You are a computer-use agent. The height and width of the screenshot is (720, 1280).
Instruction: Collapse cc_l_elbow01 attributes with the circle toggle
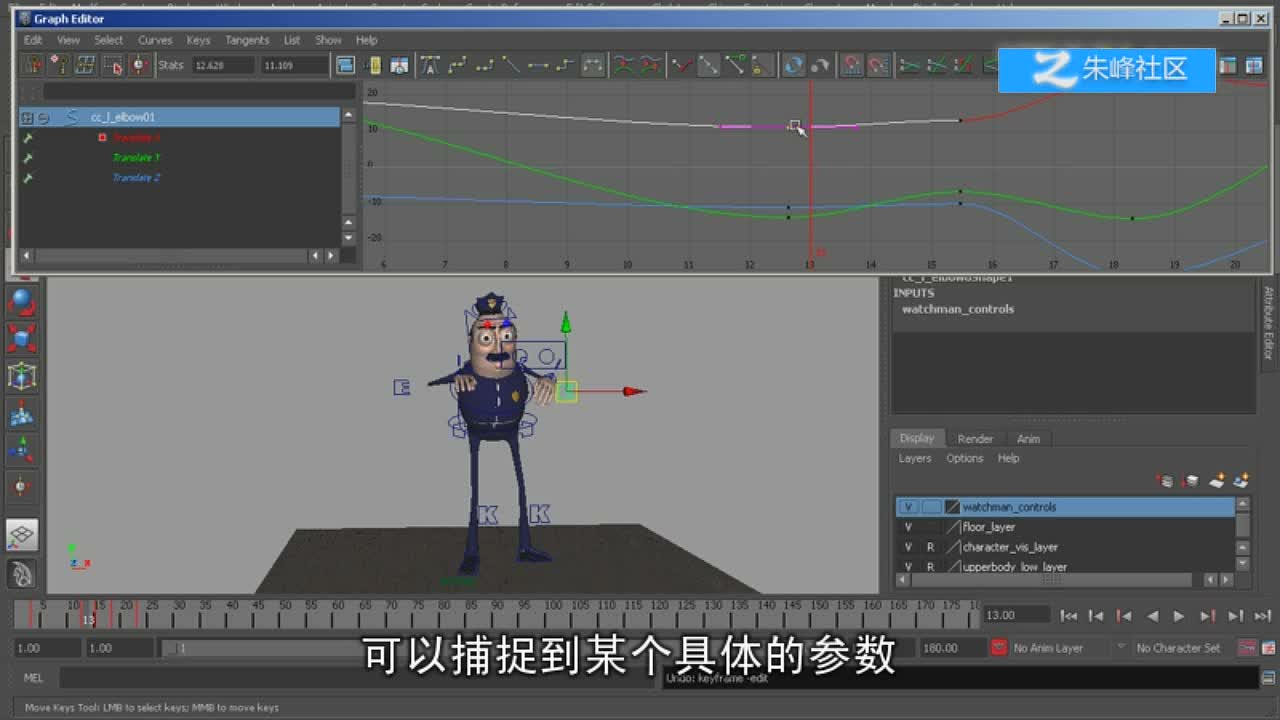[x=43, y=117]
